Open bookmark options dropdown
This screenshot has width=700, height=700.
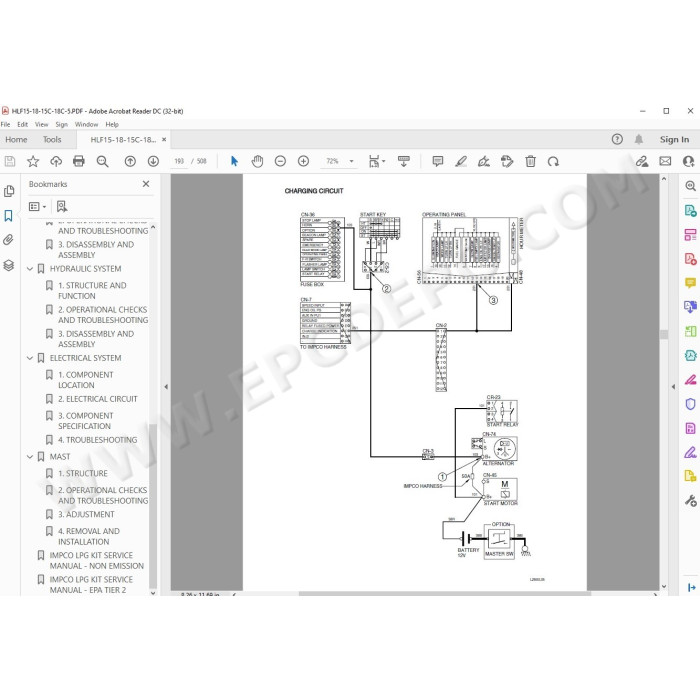[x=38, y=206]
